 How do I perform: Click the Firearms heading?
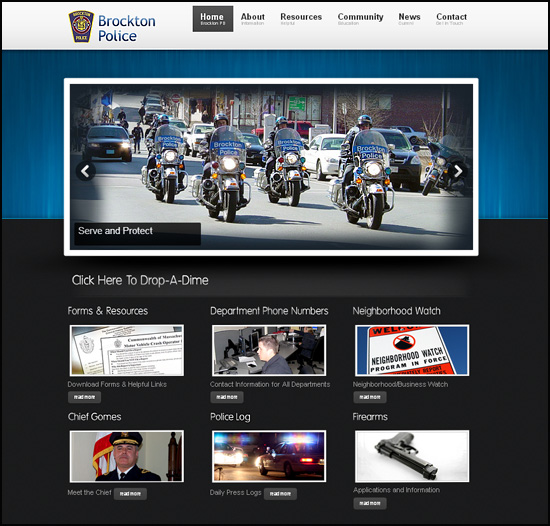click(x=370, y=417)
